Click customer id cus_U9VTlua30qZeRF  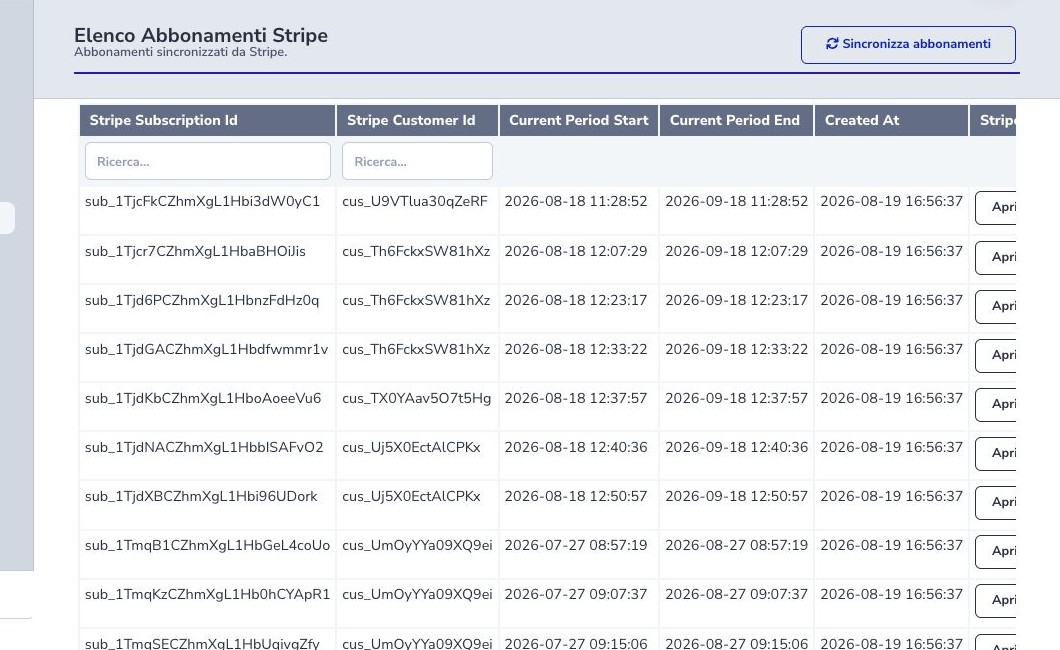click(415, 201)
